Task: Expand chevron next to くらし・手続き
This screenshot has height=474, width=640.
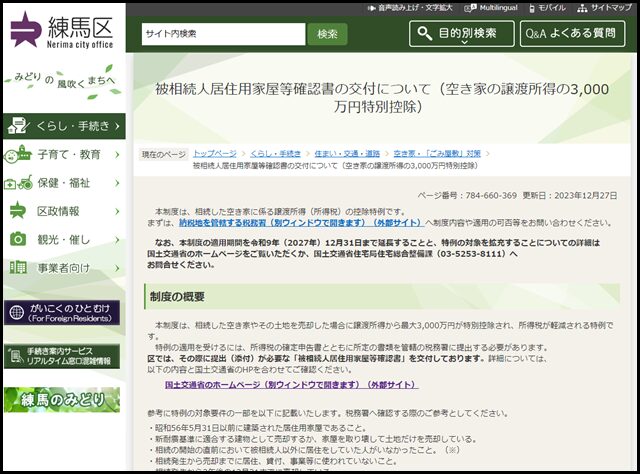Action: tap(117, 126)
